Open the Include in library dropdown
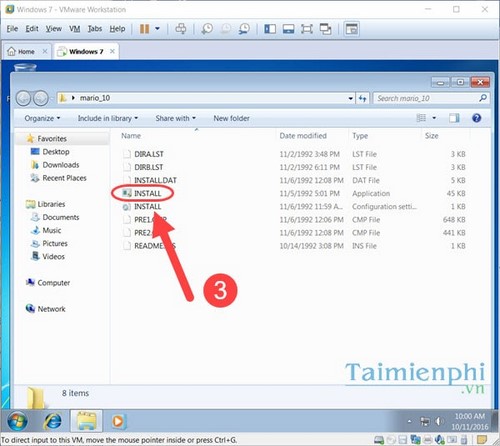500x446 pixels. pyautogui.click(x=108, y=118)
